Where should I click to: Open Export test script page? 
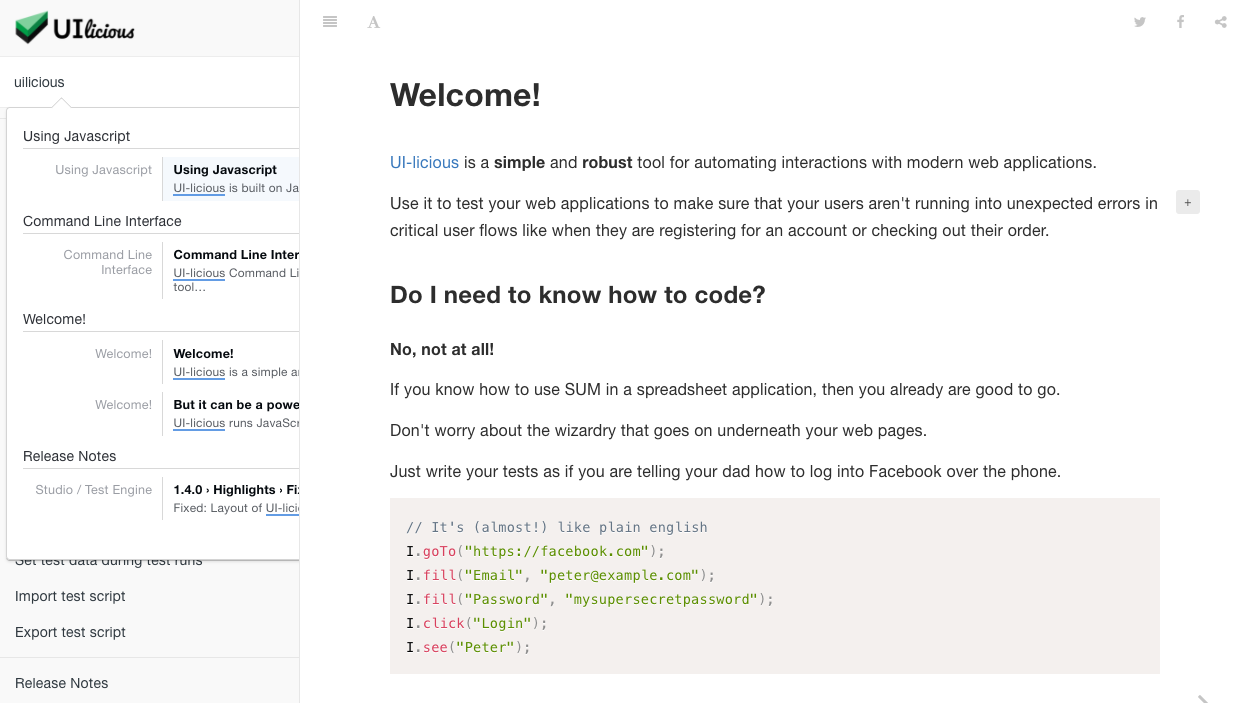coord(70,632)
